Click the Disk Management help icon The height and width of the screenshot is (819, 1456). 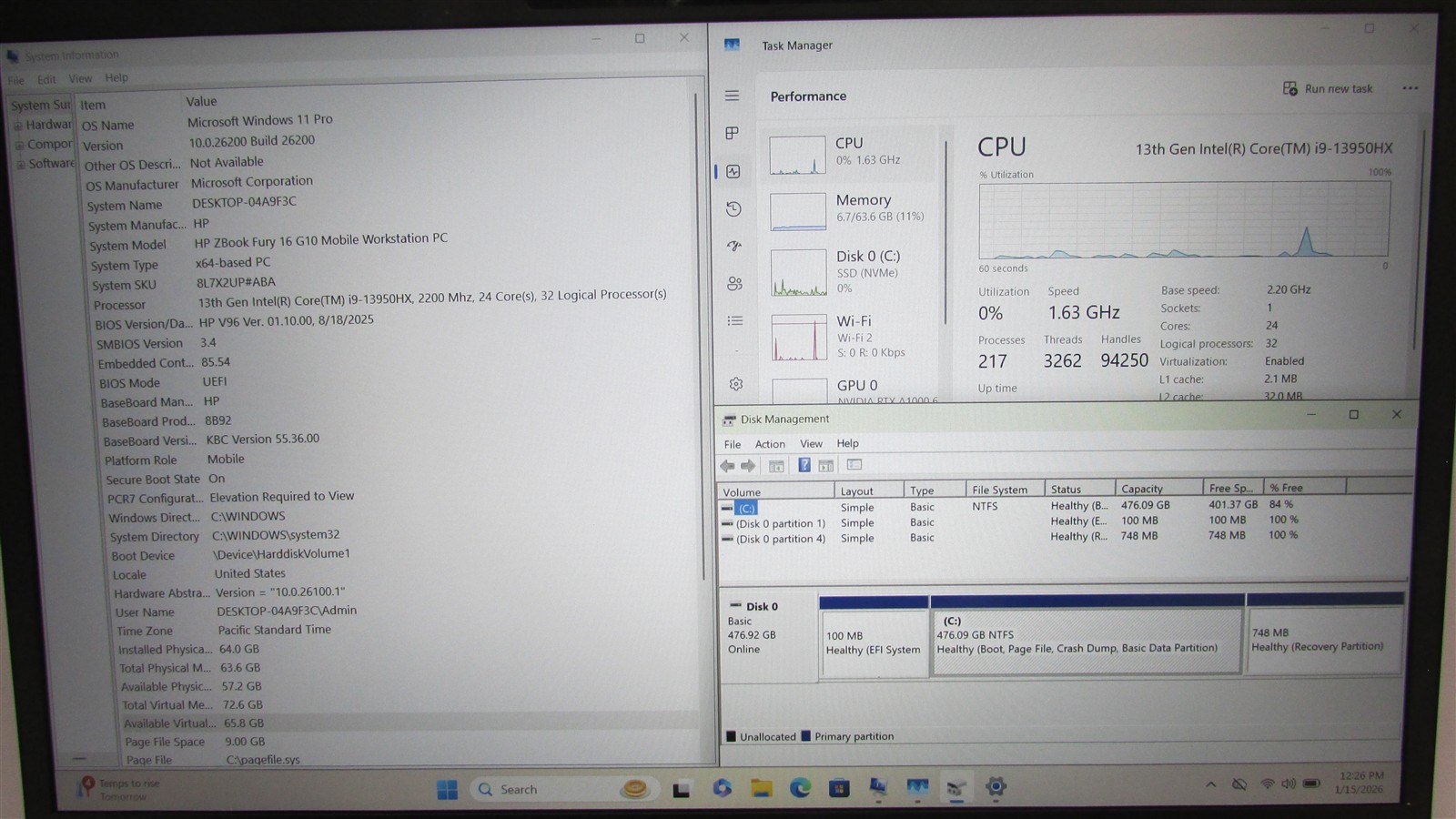(x=804, y=465)
